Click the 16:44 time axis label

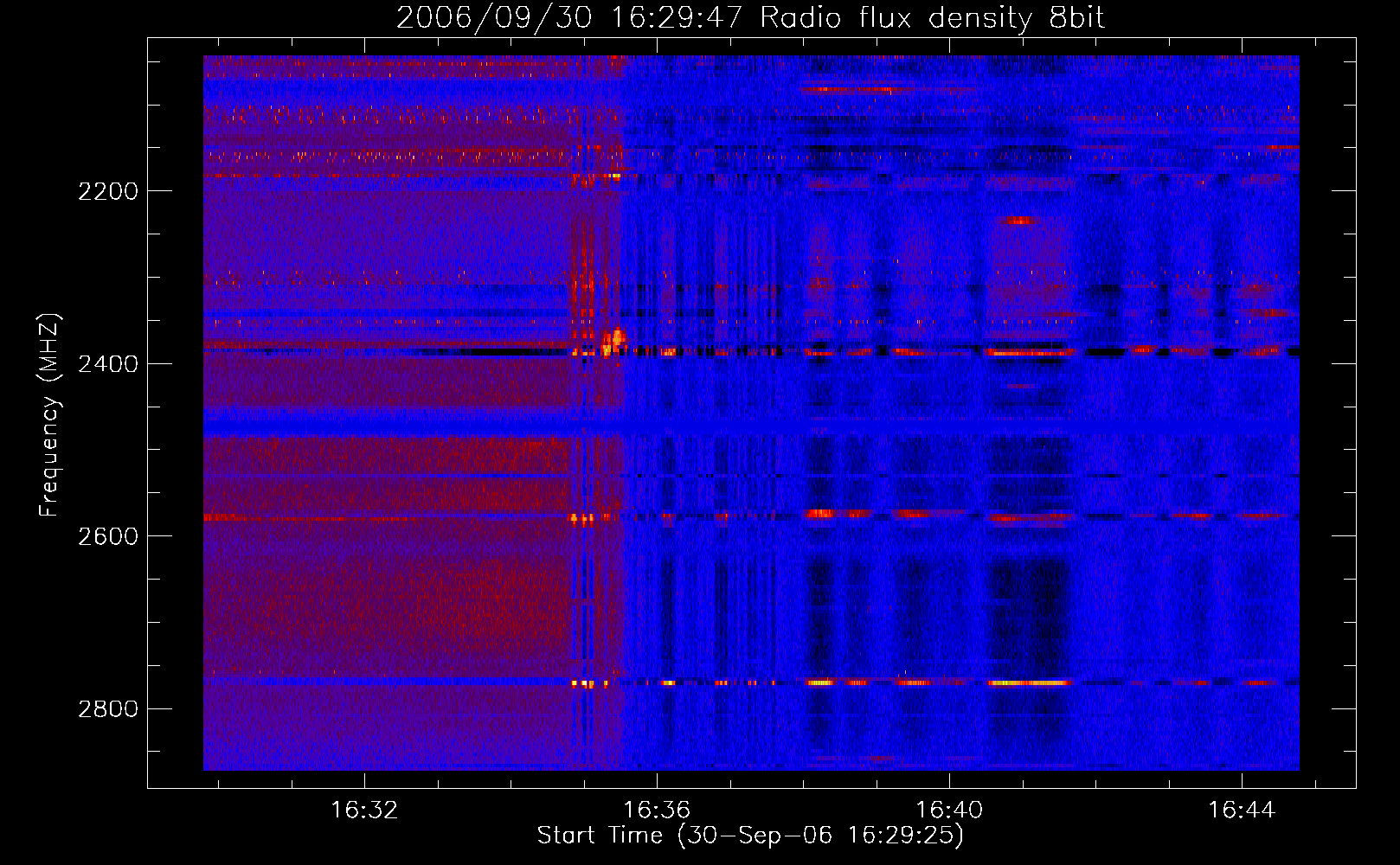[x=1242, y=810]
